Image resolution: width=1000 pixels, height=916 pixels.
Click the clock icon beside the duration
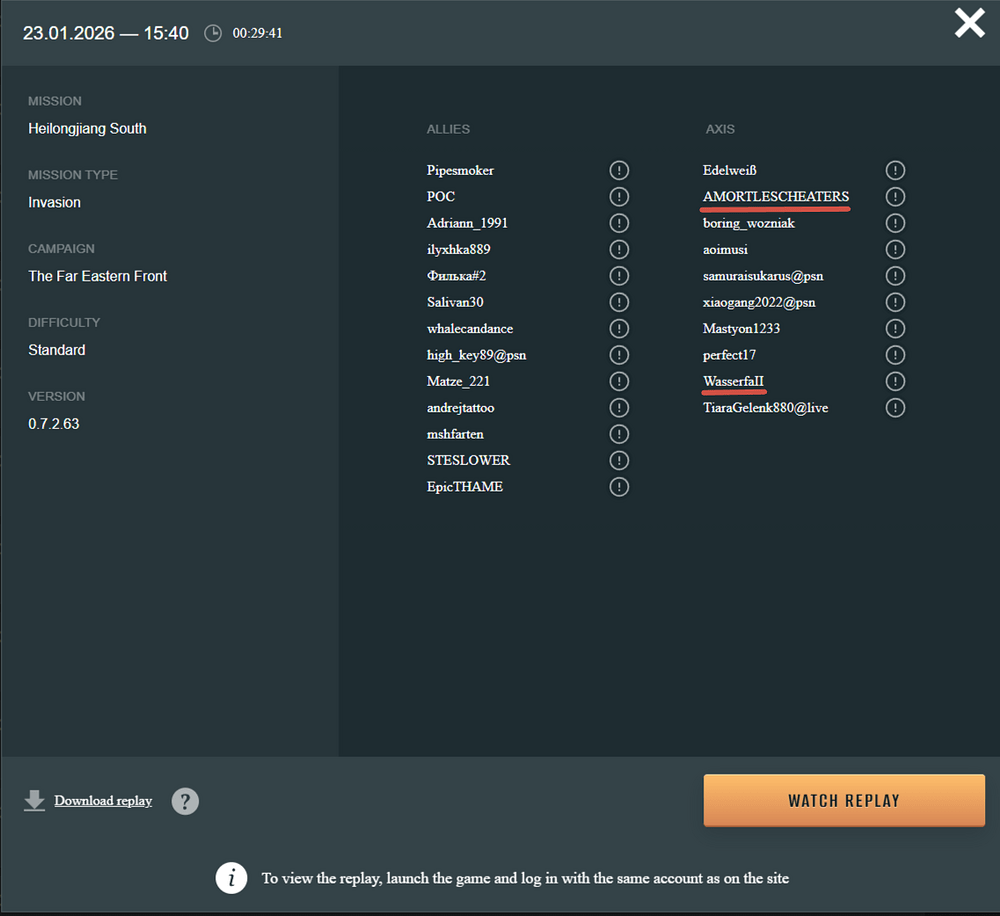[213, 33]
